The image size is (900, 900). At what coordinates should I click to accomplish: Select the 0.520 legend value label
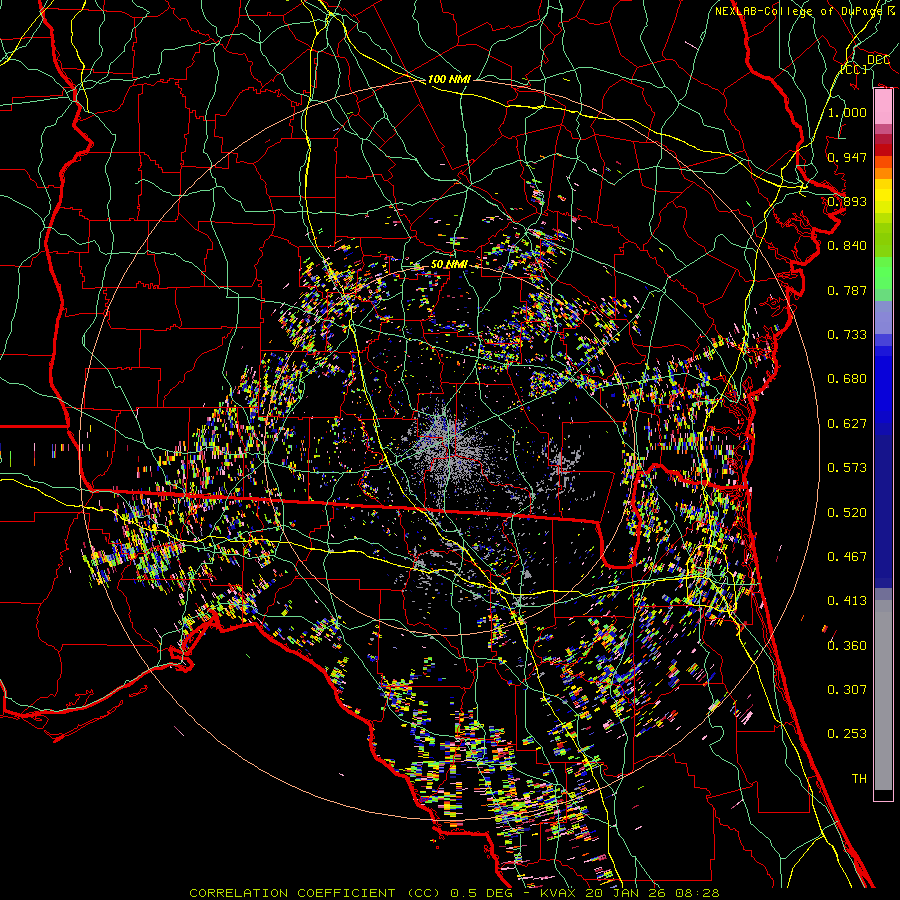tap(847, 512)
